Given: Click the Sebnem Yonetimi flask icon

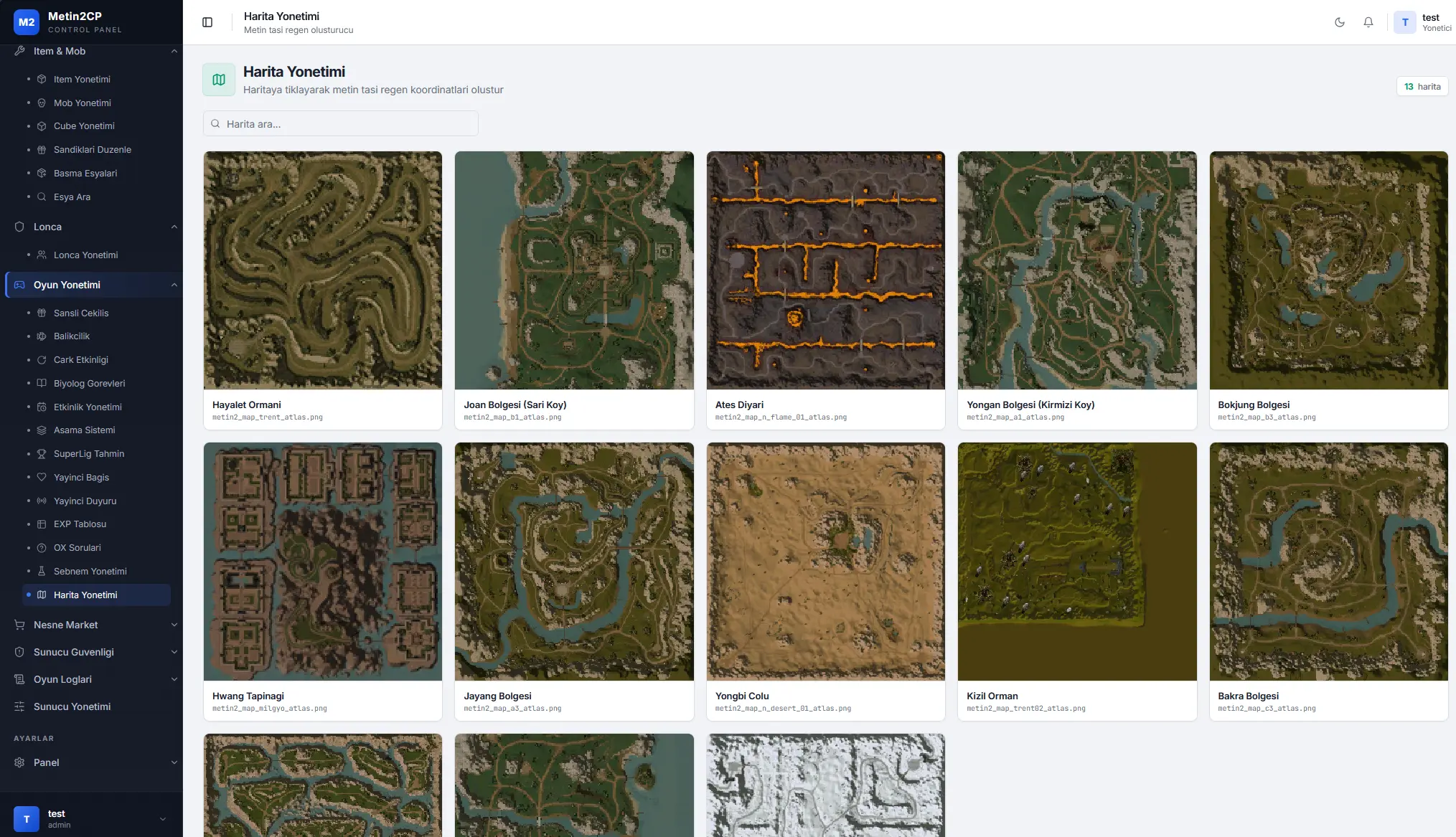Looking at the screenshot, I should tap(42, 571).
